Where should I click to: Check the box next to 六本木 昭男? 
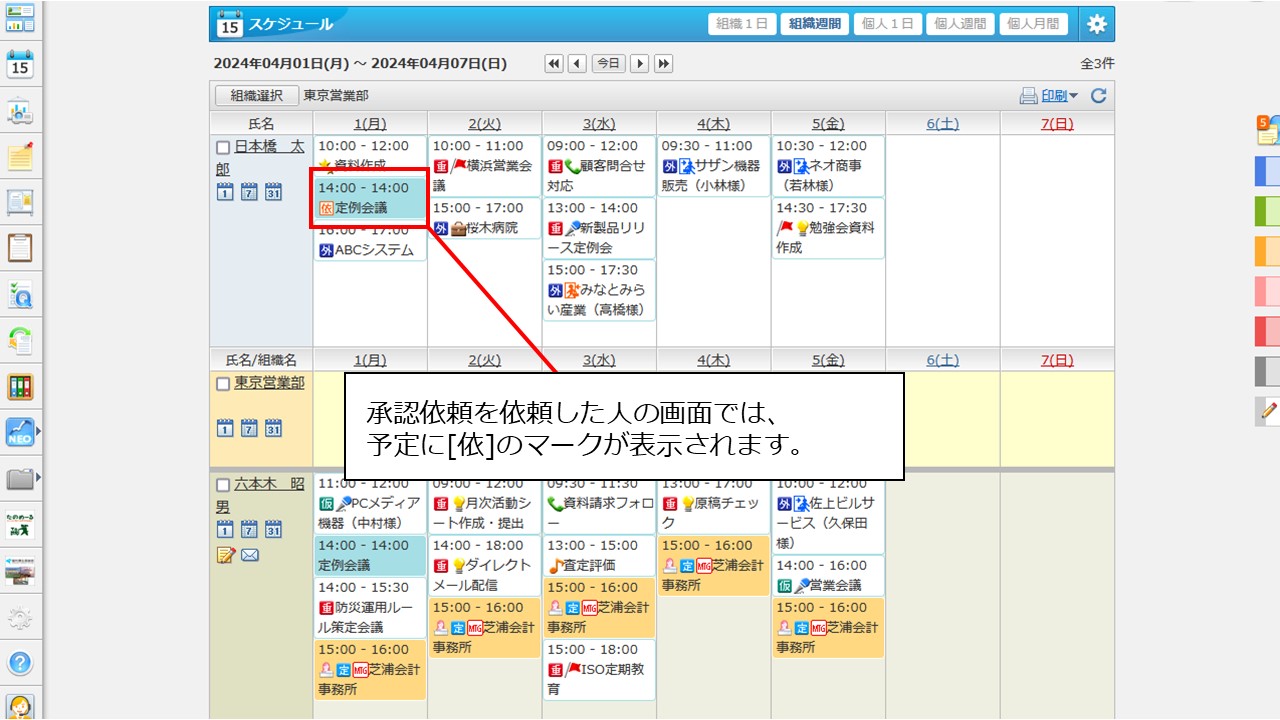click(223, 485)
